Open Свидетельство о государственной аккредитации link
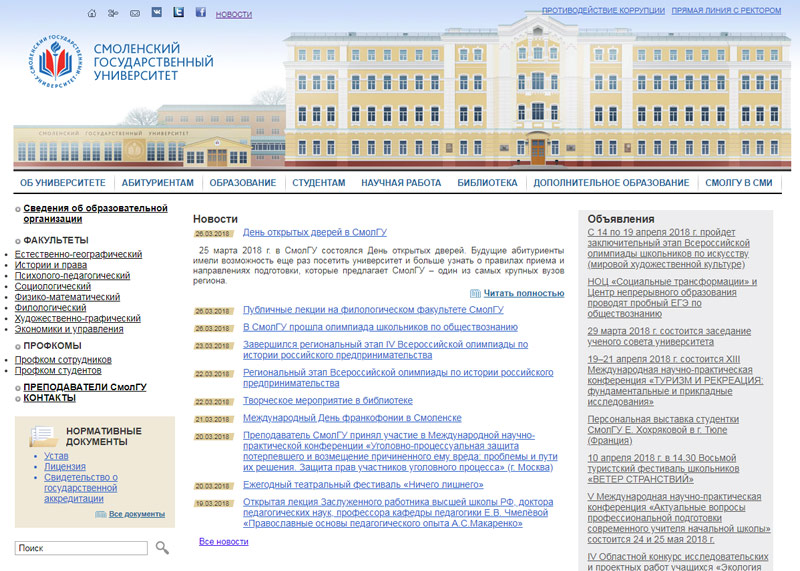Screen dimensions: 800x571 click(x=81, y=488)
